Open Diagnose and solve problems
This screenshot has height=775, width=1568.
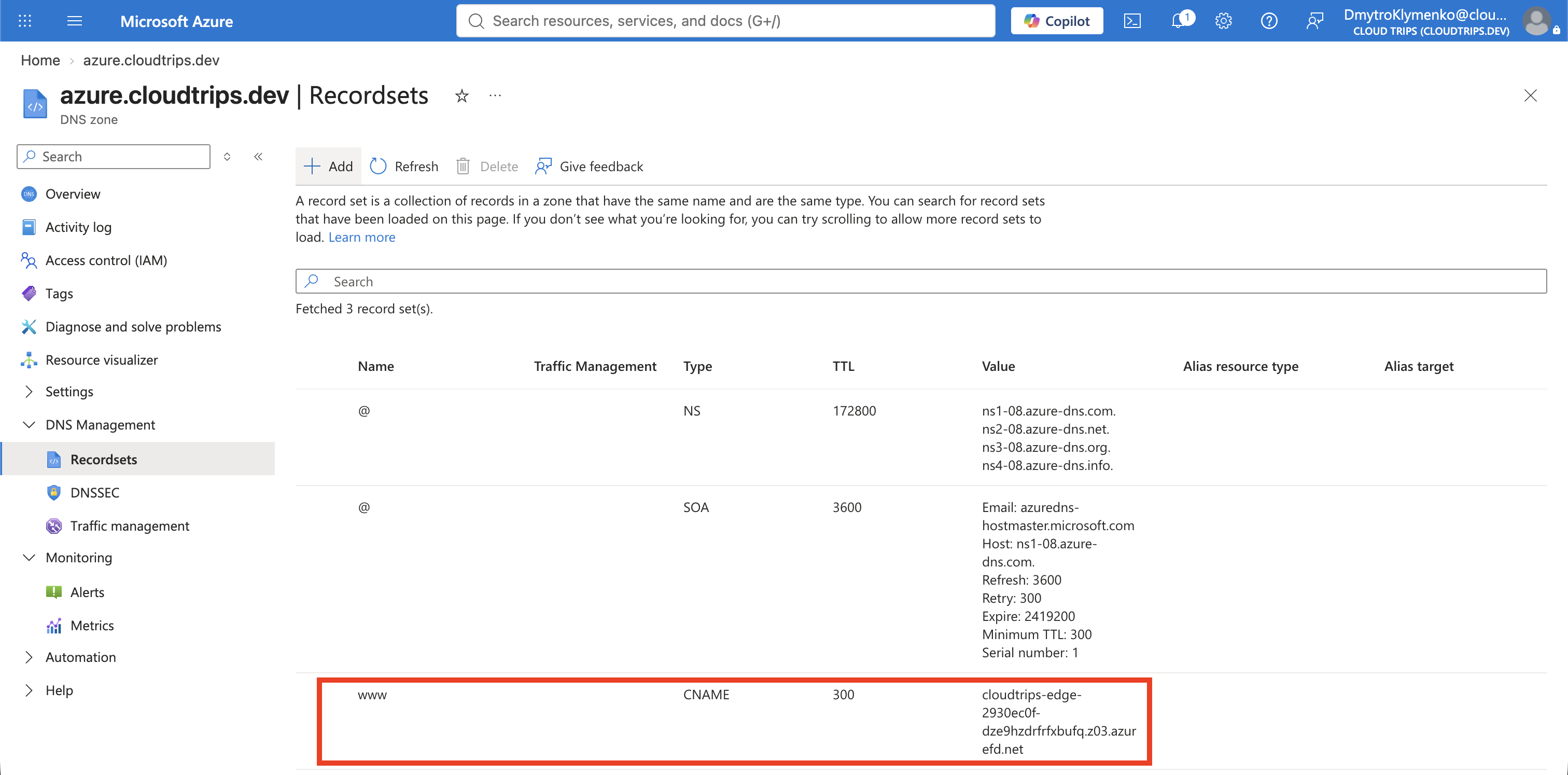133,326
